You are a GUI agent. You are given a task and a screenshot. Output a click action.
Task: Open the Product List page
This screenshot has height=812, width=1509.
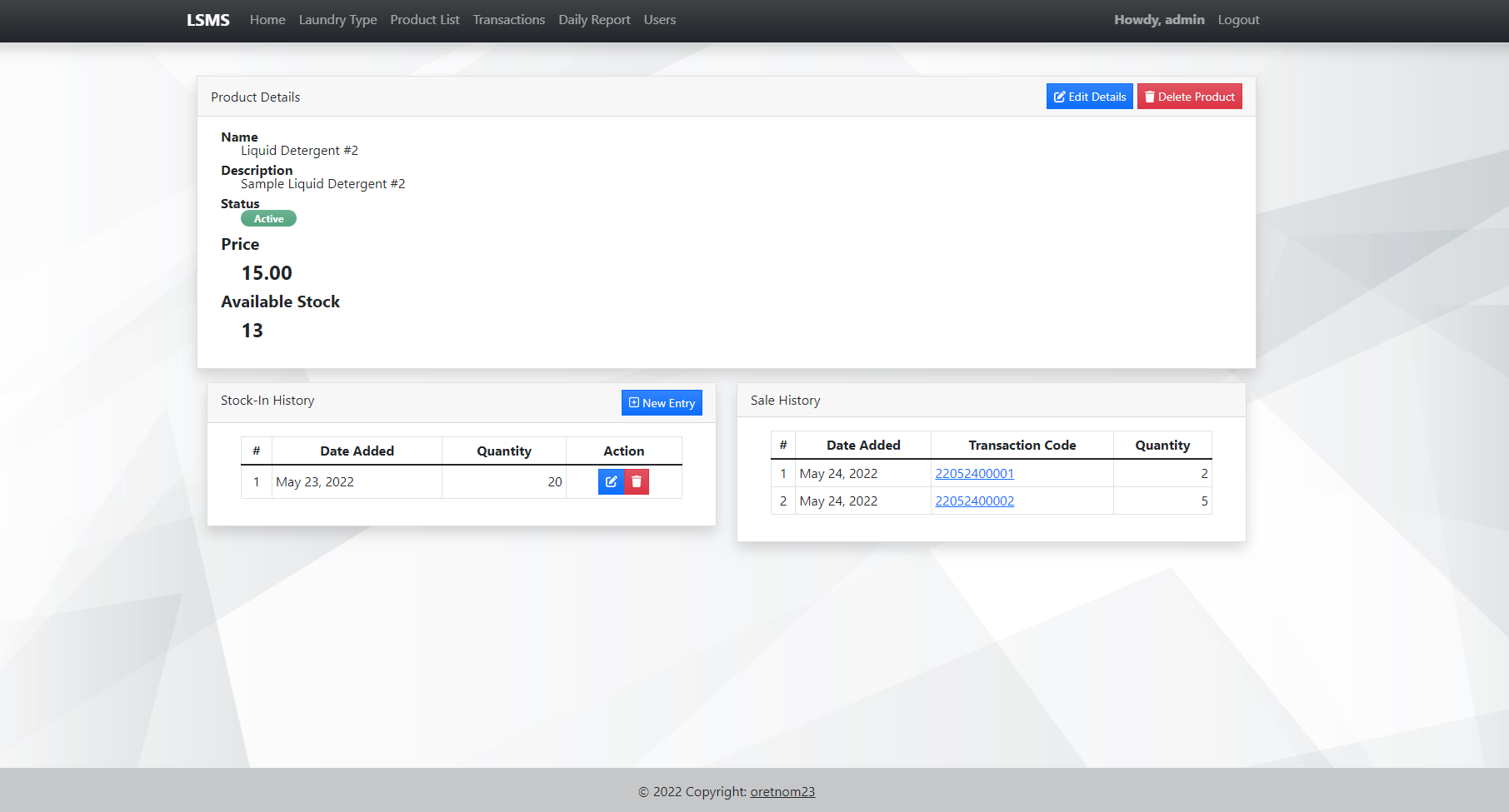pos(425,20)
